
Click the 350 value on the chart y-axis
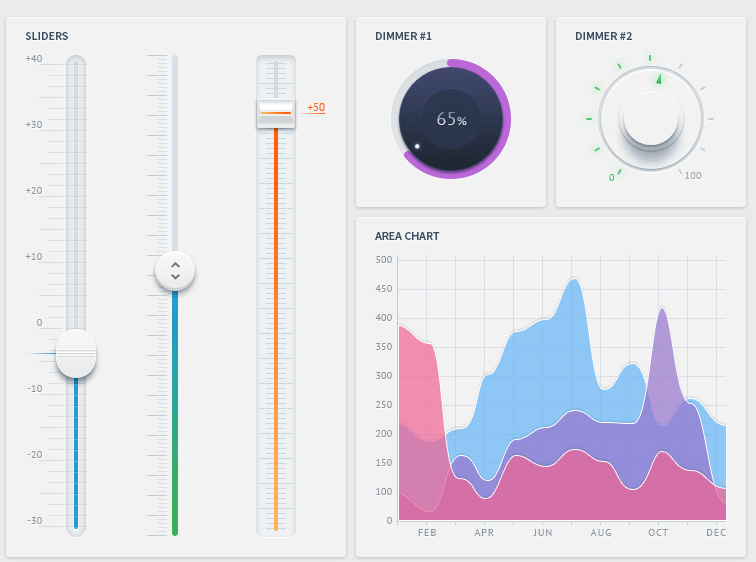[x=384, y=347]
